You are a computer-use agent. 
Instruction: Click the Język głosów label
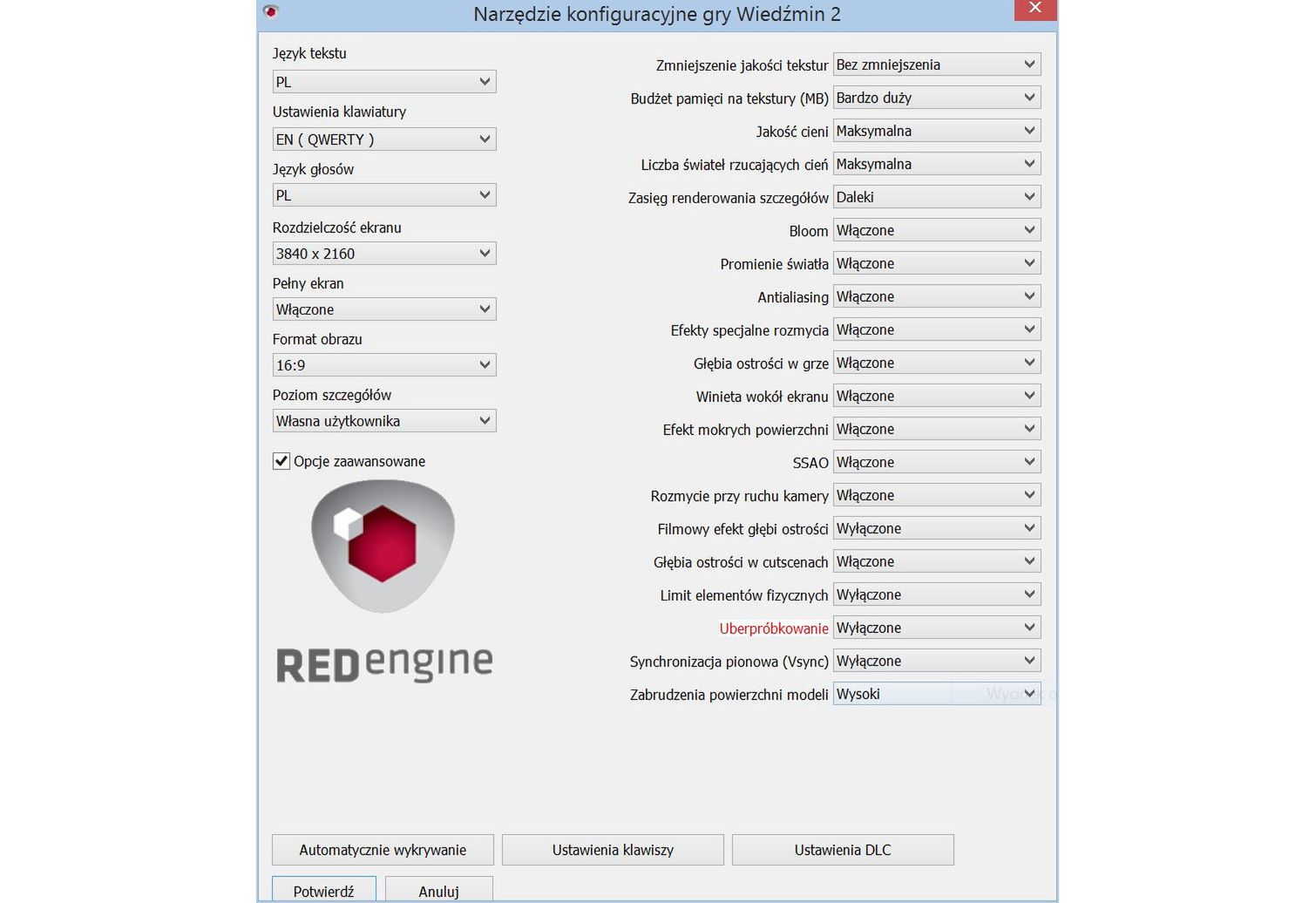[313, 169]
